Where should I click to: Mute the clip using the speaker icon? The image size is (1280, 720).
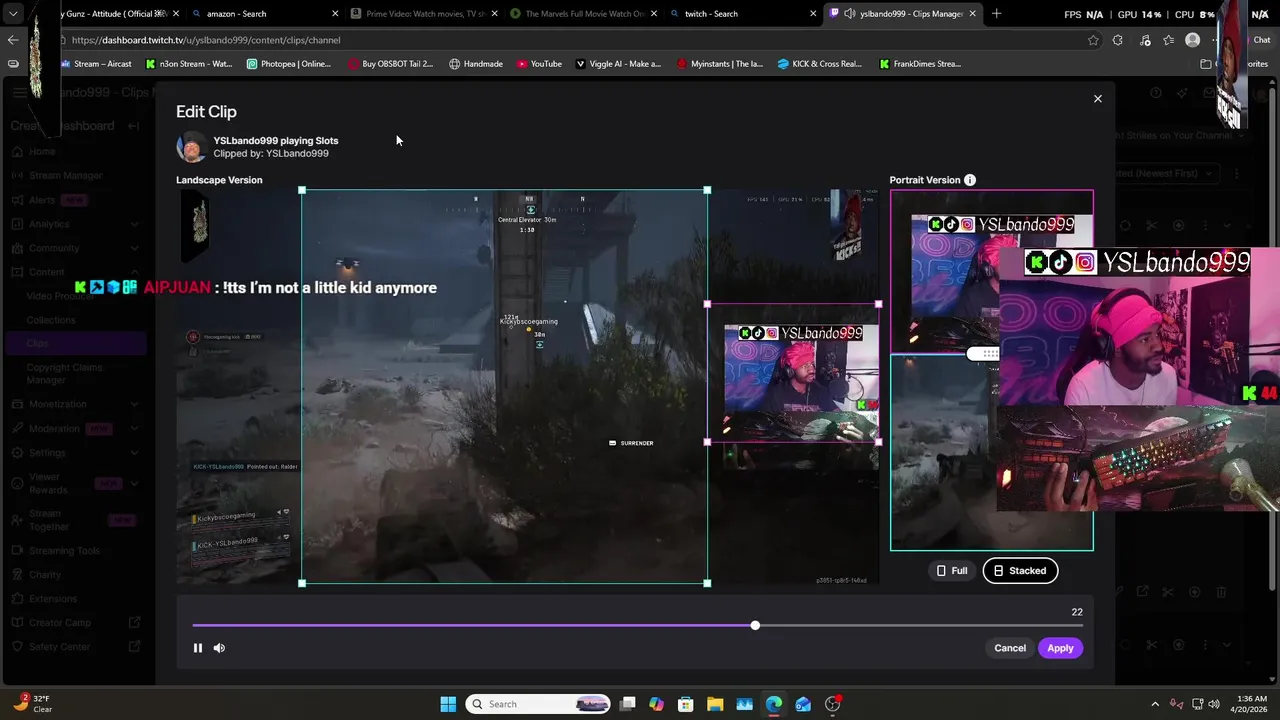pyautogui.click(x=219, y=648)
